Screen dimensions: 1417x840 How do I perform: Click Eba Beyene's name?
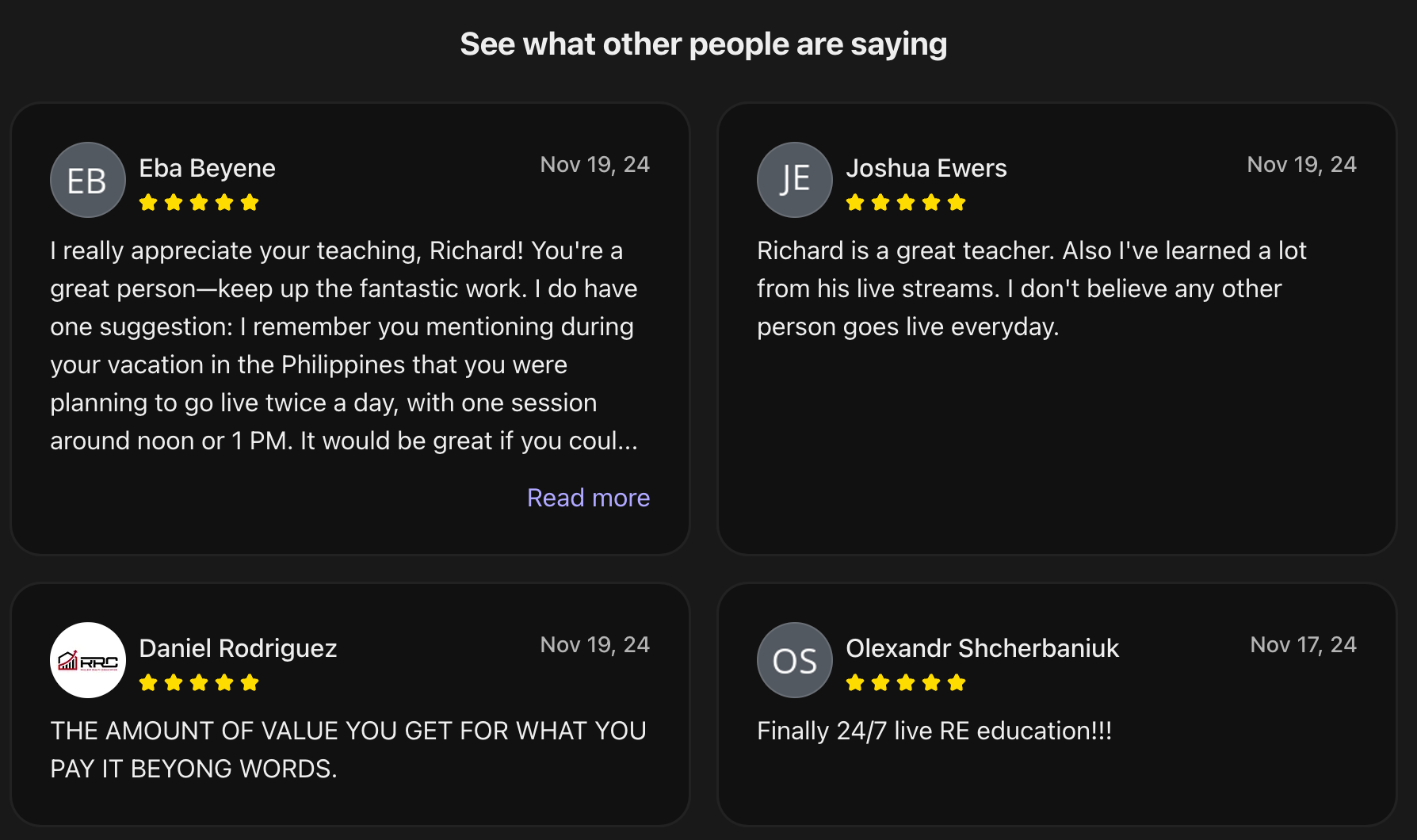pos(207,168)
